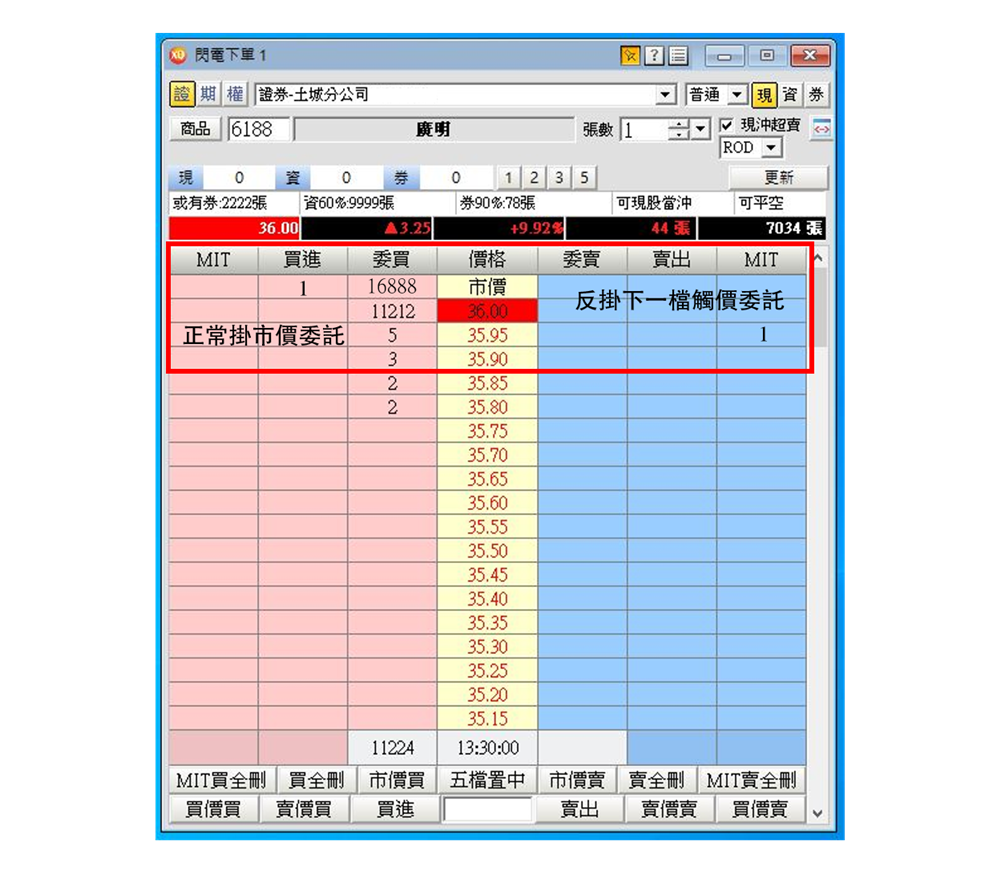Select the 券 short sell type button

pyautogui.click(x=817, y=95)
